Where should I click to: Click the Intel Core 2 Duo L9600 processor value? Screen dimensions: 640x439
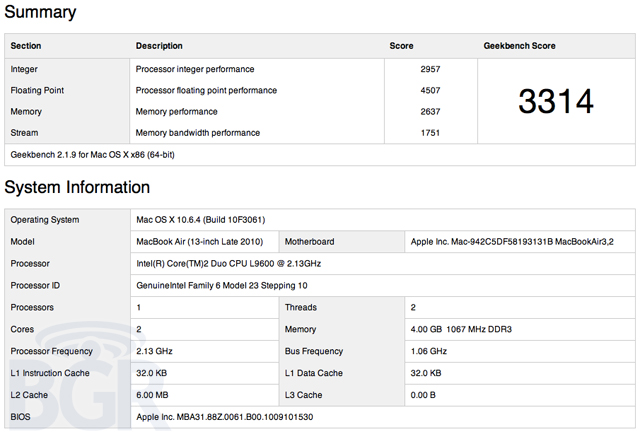click(229, 264)
